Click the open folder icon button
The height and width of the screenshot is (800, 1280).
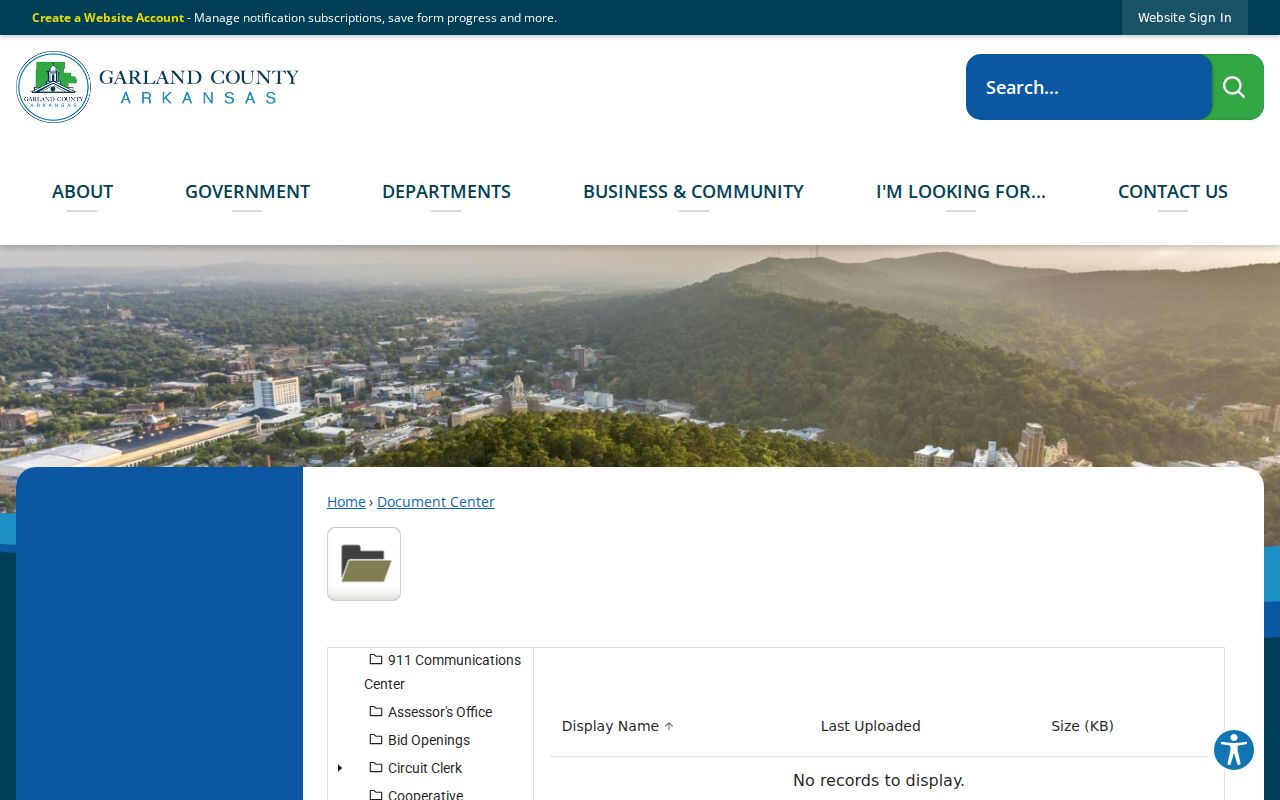click(364, 564)
